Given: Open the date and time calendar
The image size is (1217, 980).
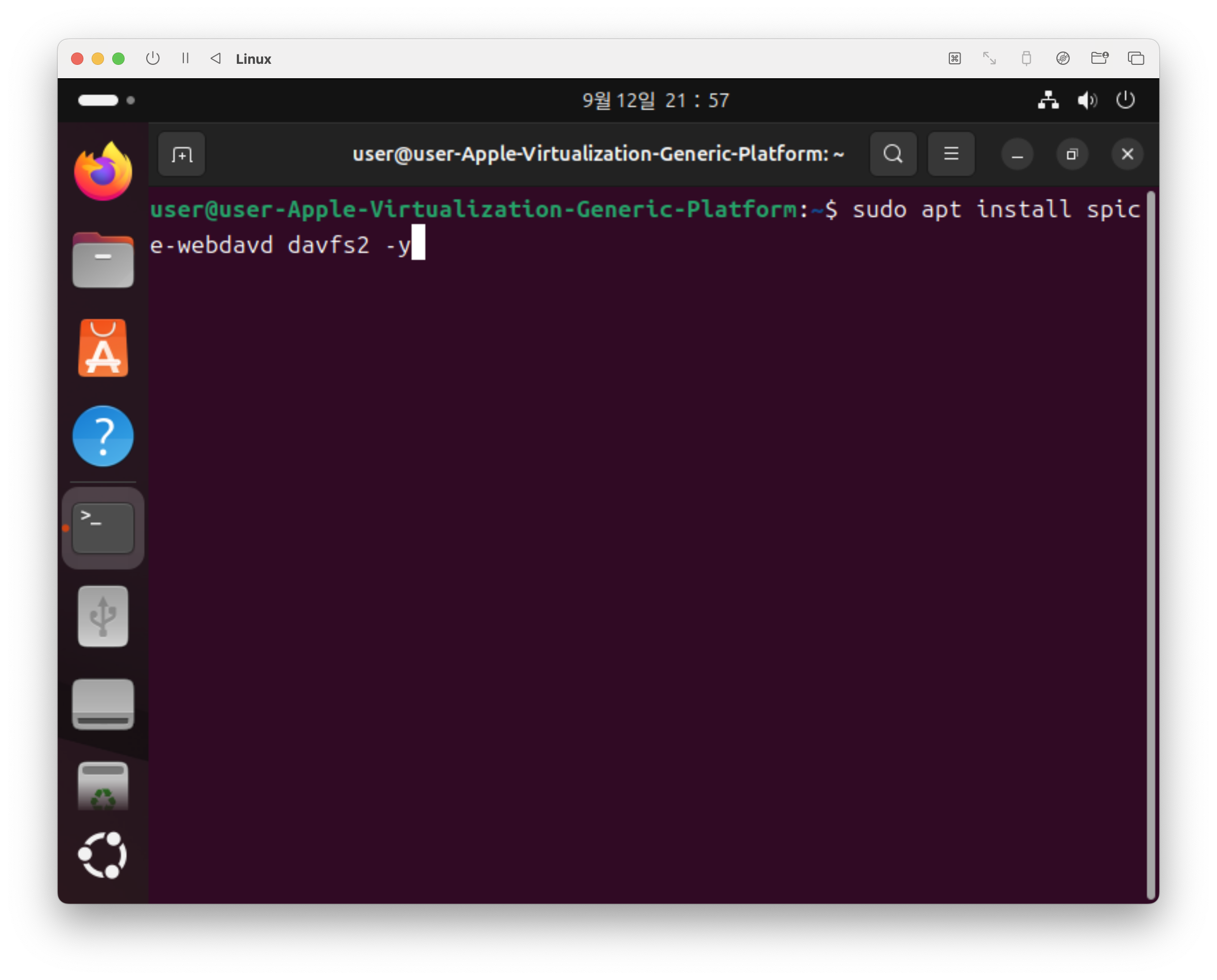Looking at the screenshot, I should pos(655,100).
